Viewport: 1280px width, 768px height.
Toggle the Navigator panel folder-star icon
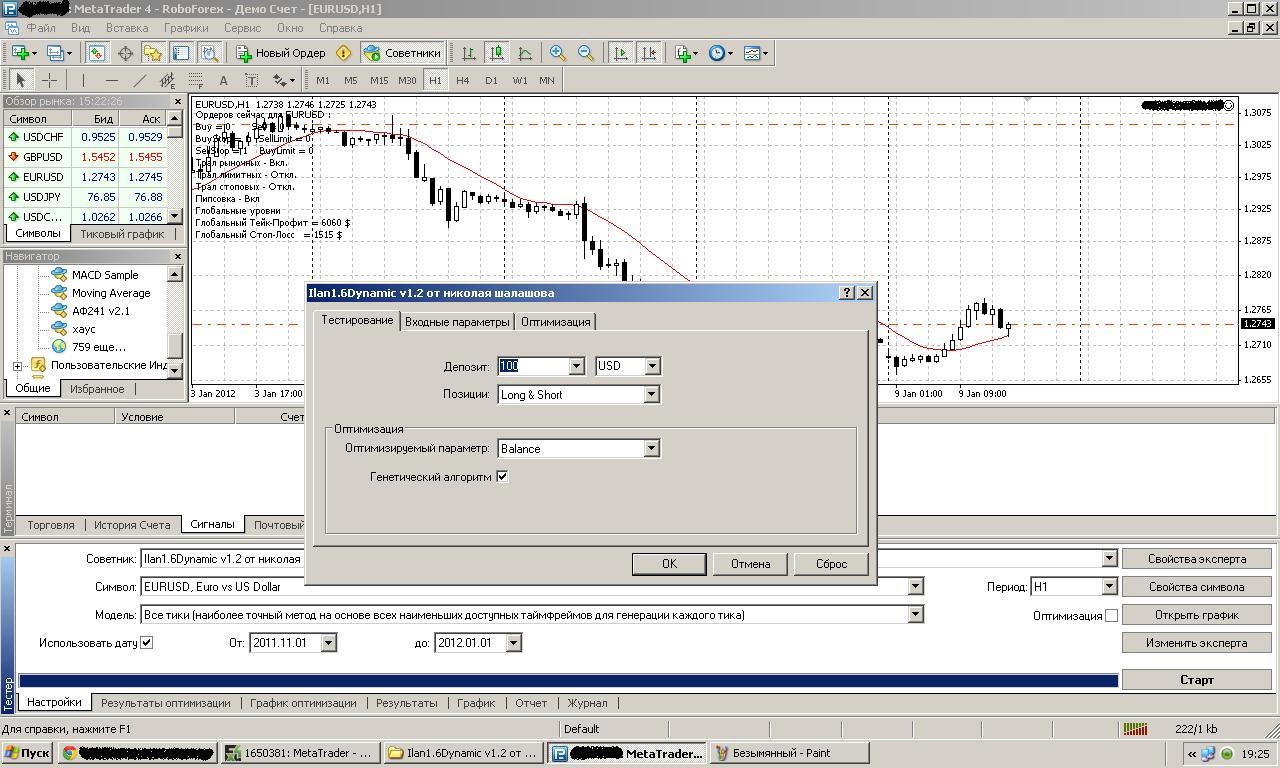153,53
